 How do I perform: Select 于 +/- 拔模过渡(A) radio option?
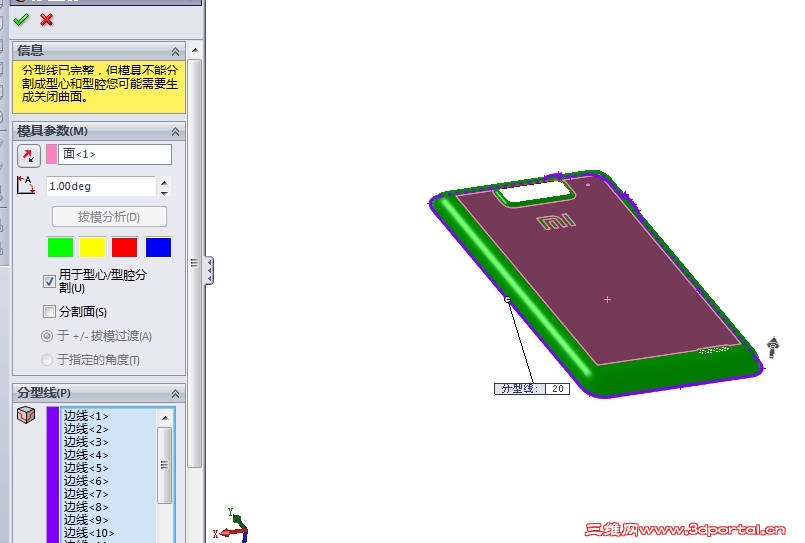(47, 336)
